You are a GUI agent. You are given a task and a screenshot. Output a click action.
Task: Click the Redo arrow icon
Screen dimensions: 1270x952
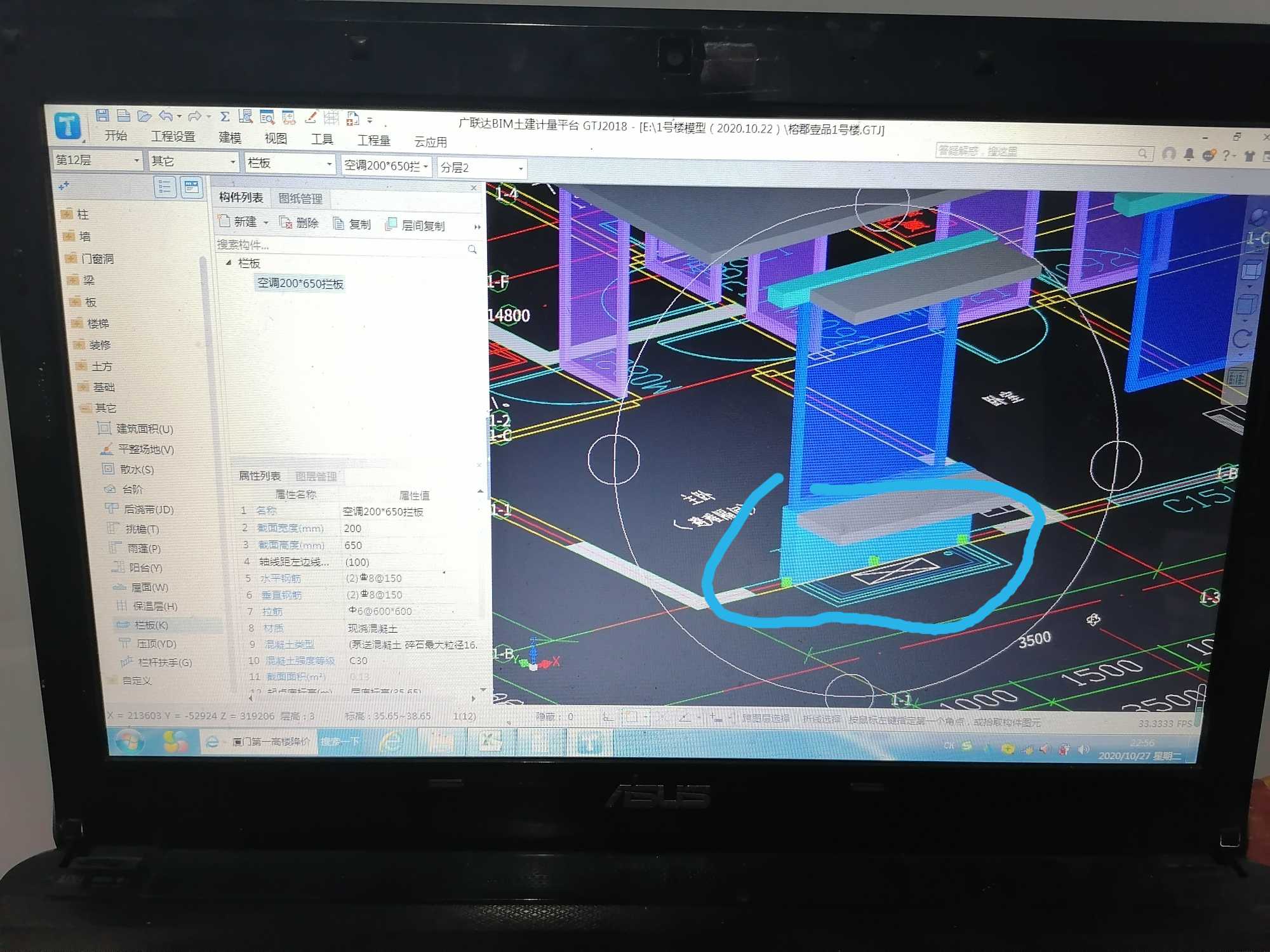point(195,116)
